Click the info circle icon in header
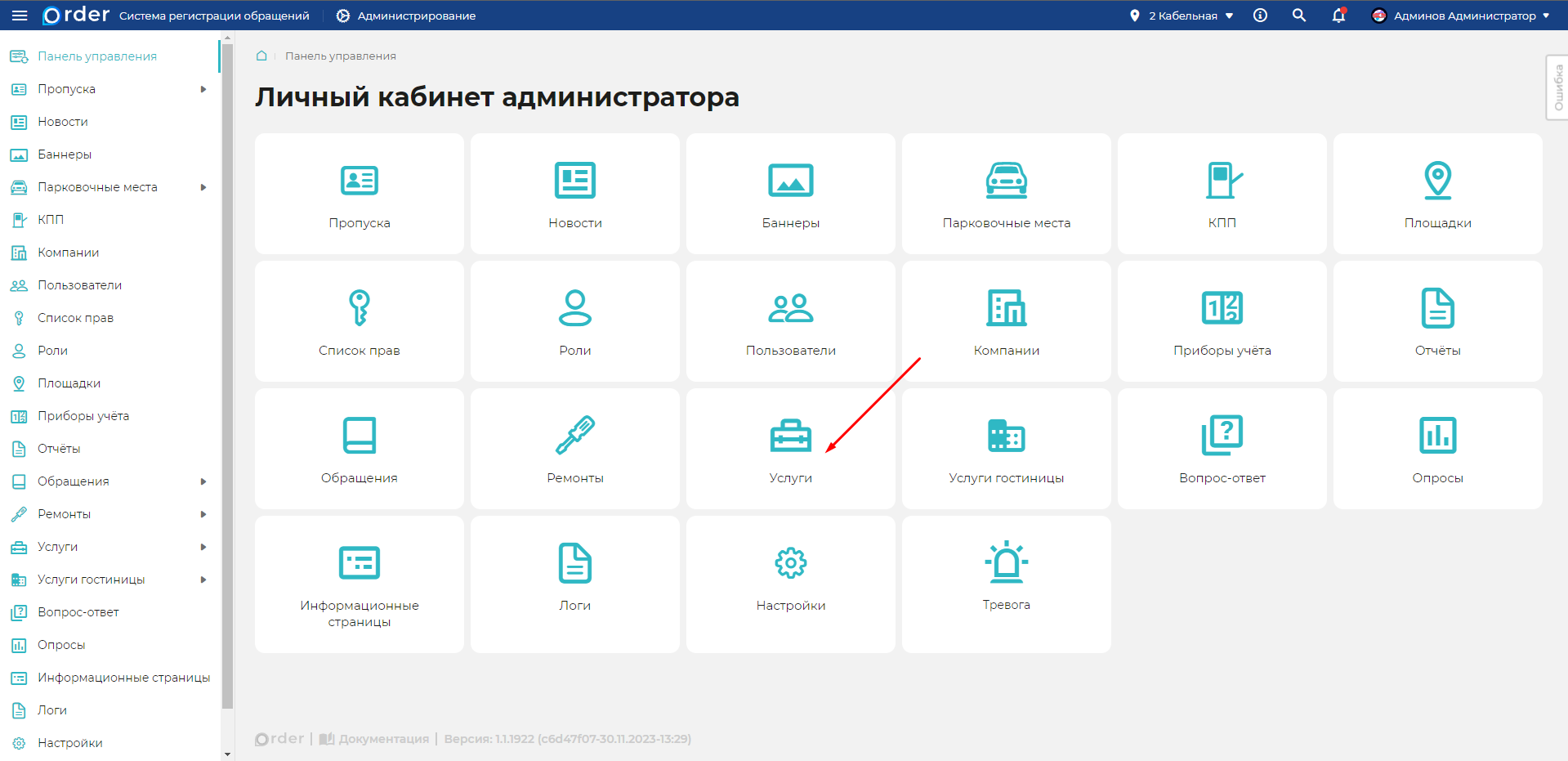The height and width of the screenshot is (761, 1568). [1260, 16]
